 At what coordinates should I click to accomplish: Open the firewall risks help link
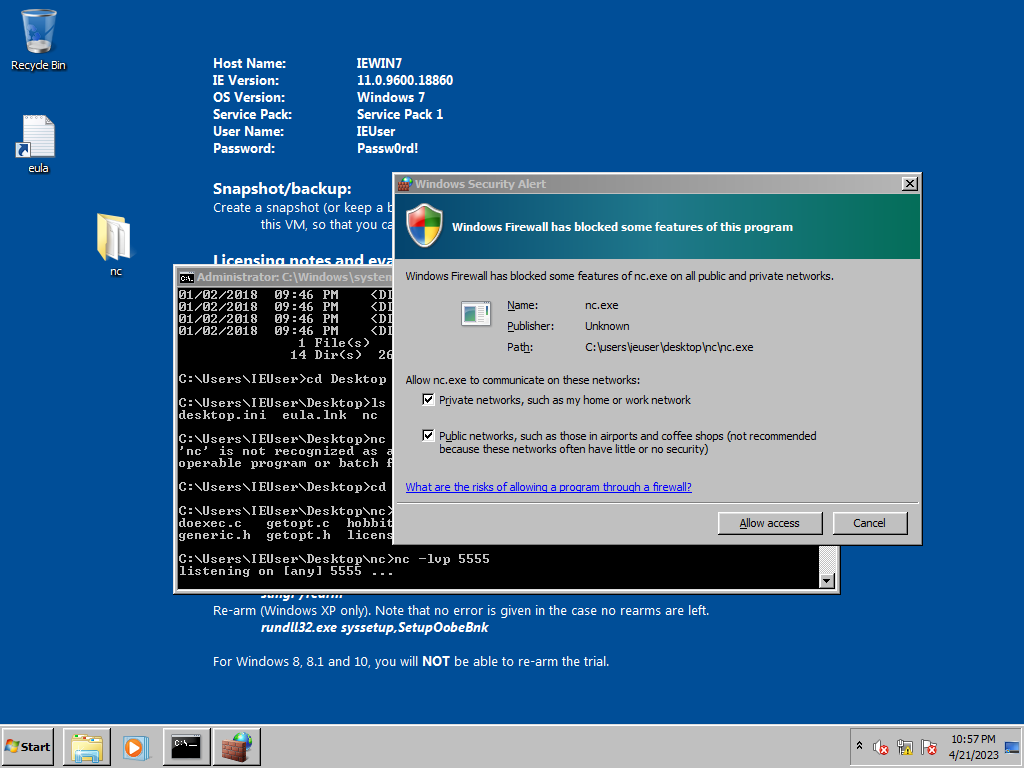548,487
